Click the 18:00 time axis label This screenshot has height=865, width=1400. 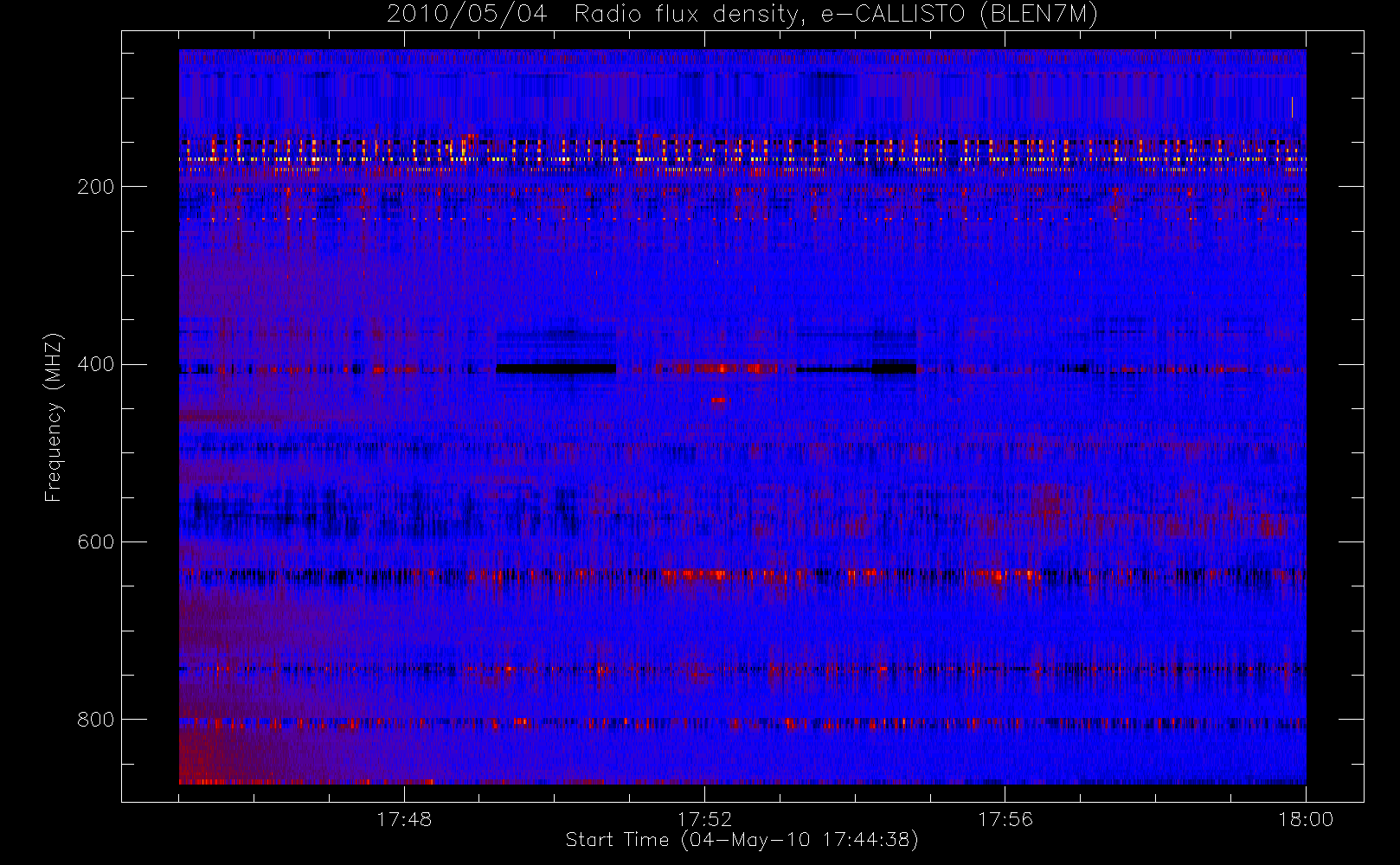[1306, 819]
